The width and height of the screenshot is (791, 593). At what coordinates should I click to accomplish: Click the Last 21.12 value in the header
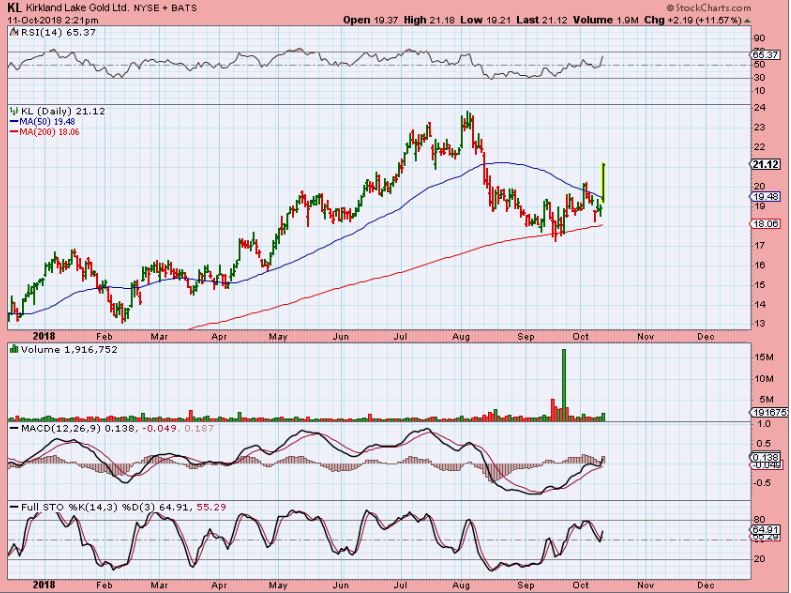[x=542, y=20]
